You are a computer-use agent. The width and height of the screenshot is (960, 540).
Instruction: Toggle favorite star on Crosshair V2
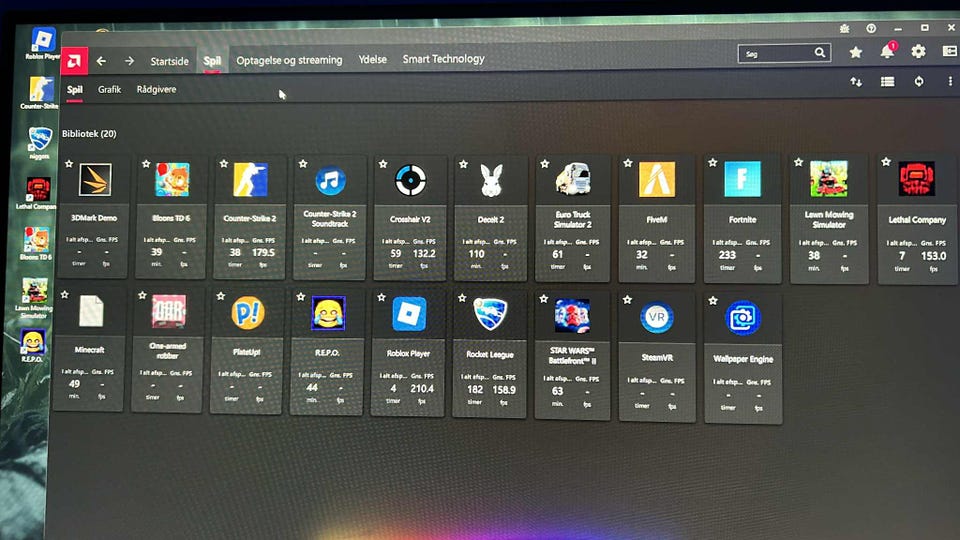tap(383, 164)
